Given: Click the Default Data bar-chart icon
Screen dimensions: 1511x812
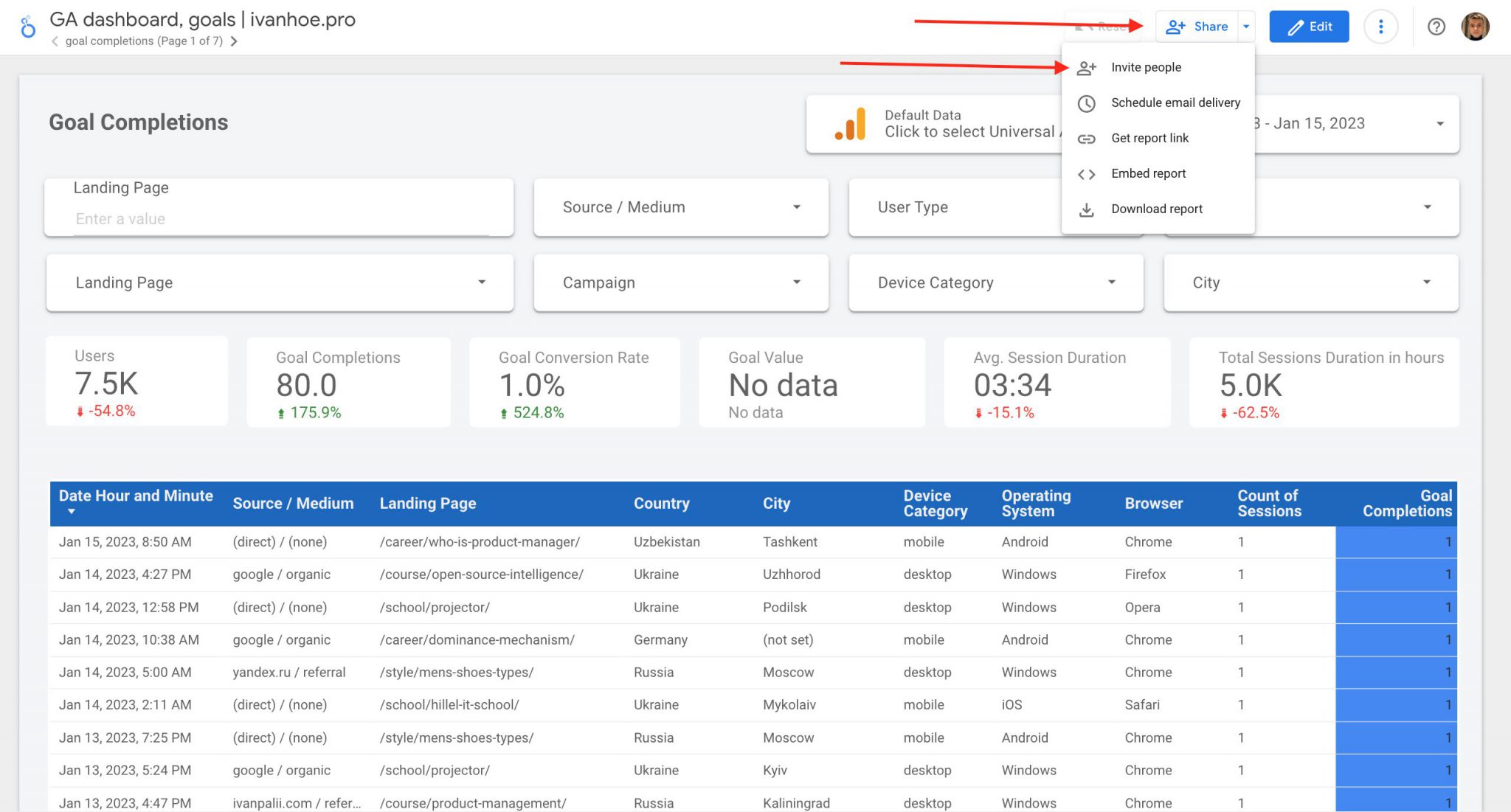Looking at the screenshot, I should (x=850, y=123).
